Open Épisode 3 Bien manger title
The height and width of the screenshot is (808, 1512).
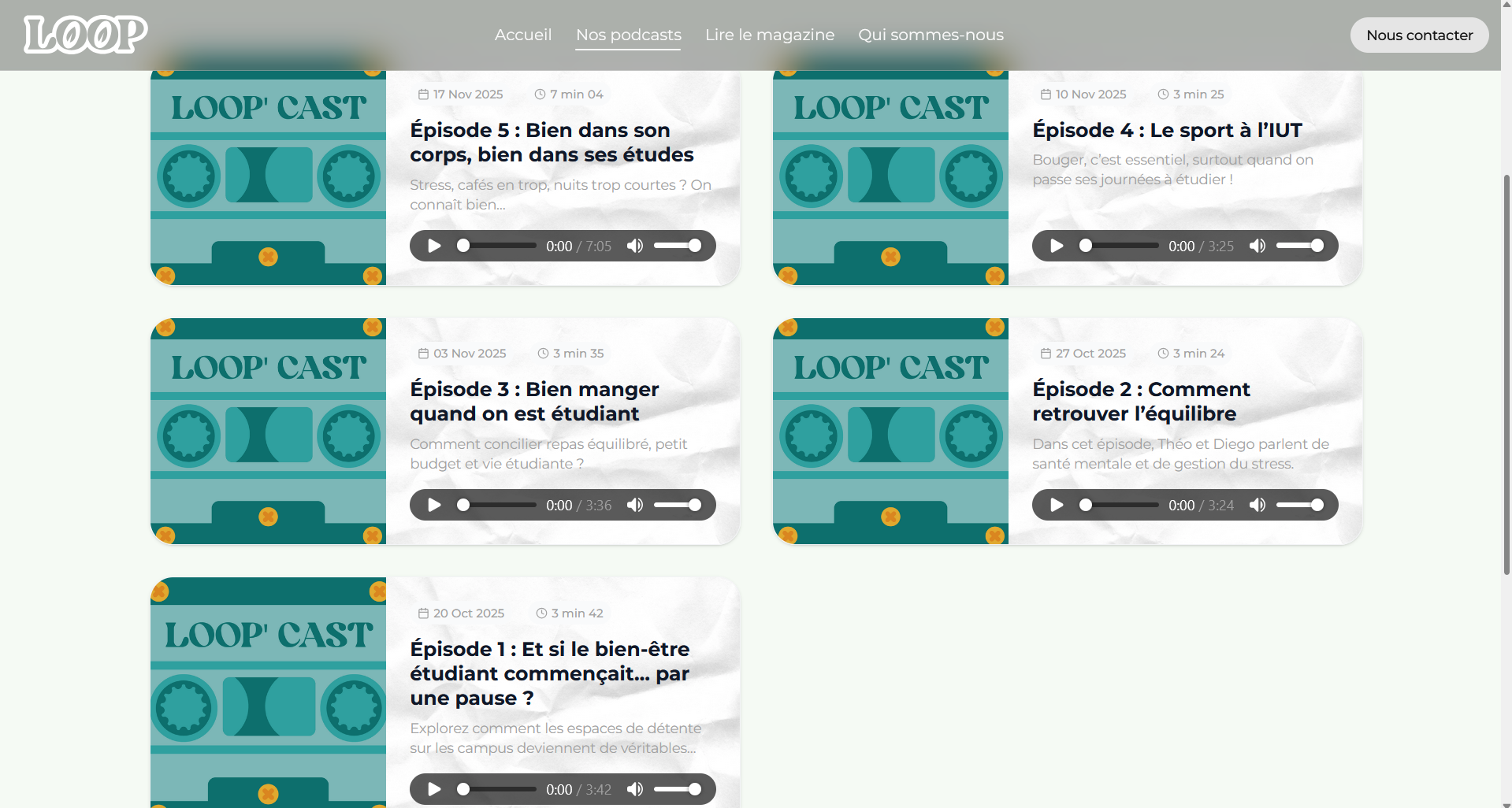pos(533,401)
